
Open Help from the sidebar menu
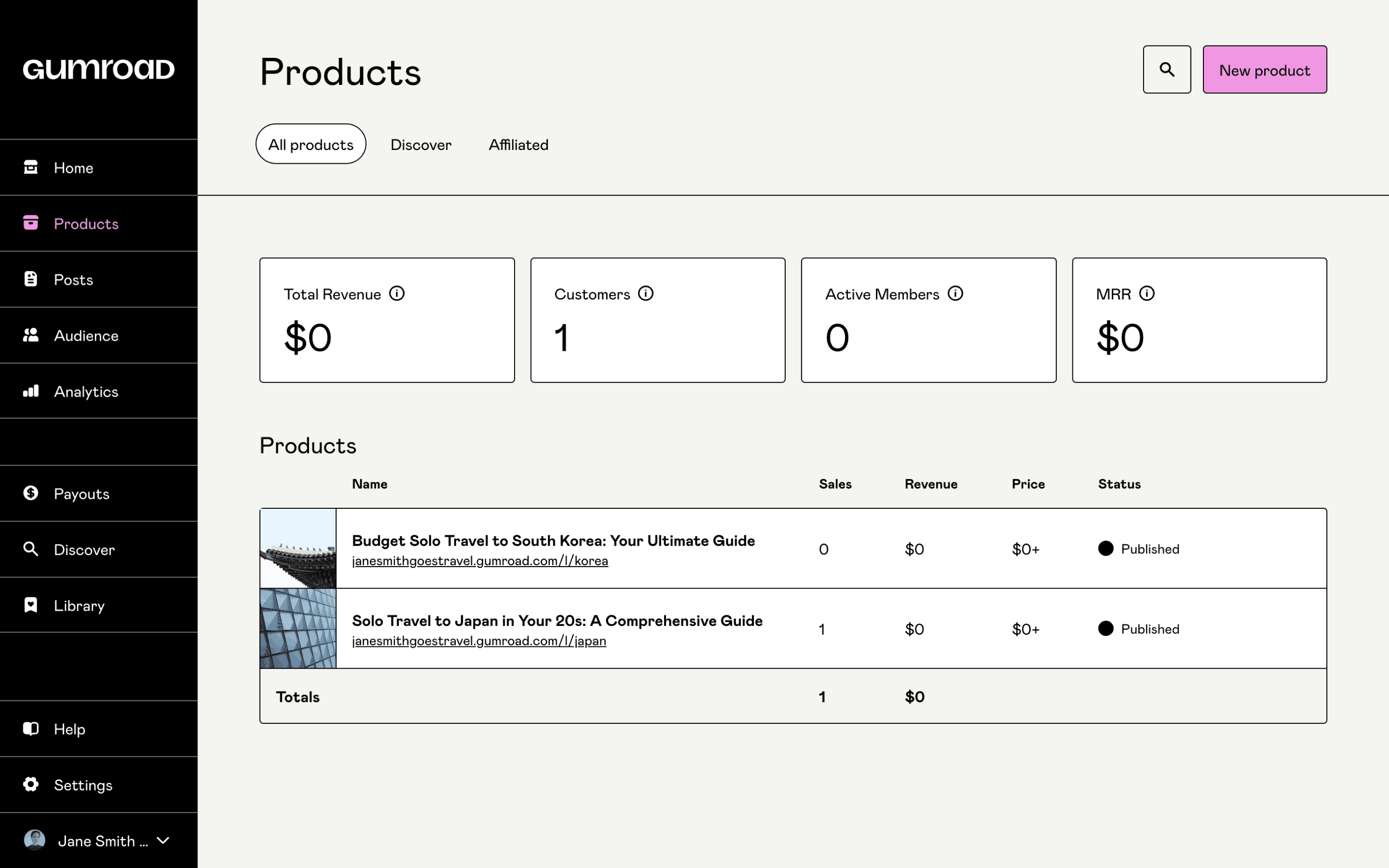click(69, 729)
